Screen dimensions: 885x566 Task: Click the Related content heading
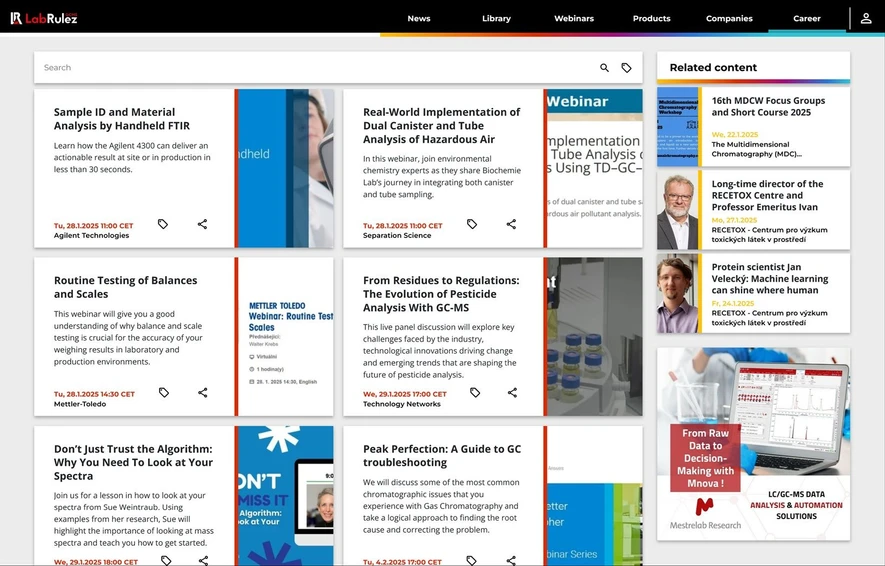point(713,67)
